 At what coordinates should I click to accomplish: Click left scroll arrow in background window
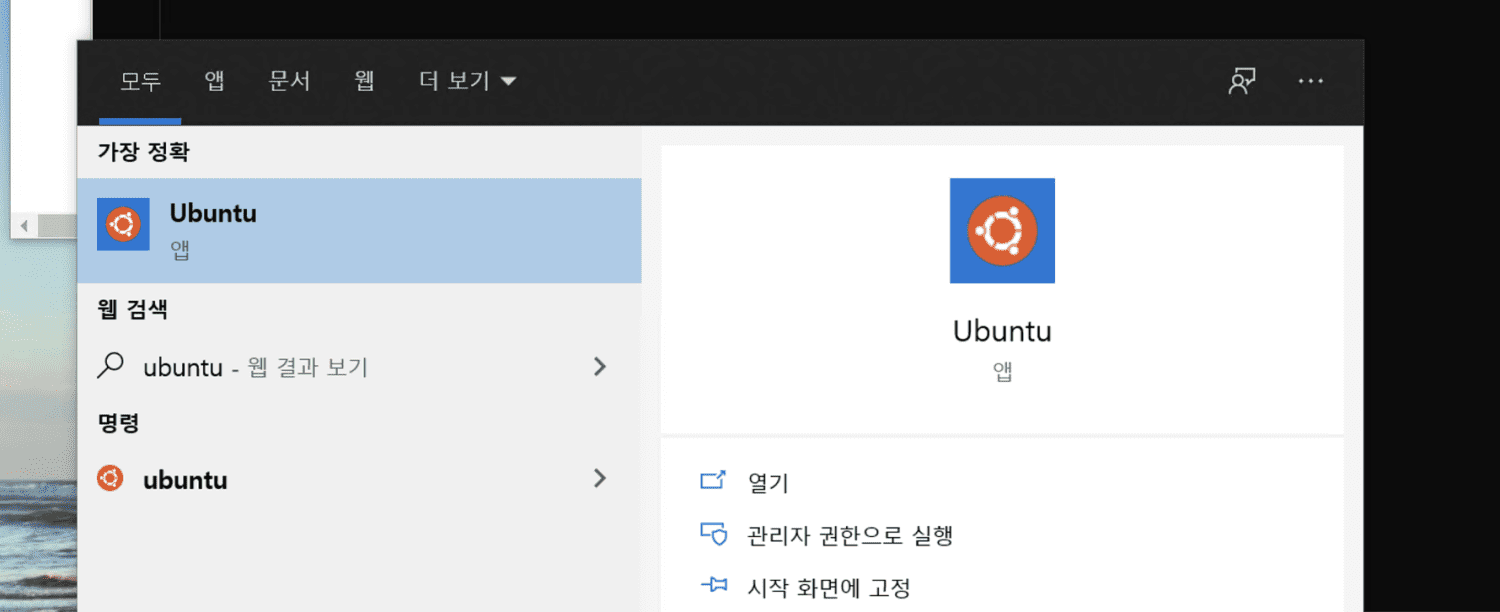pyautogui.click(x=24, y=227)
